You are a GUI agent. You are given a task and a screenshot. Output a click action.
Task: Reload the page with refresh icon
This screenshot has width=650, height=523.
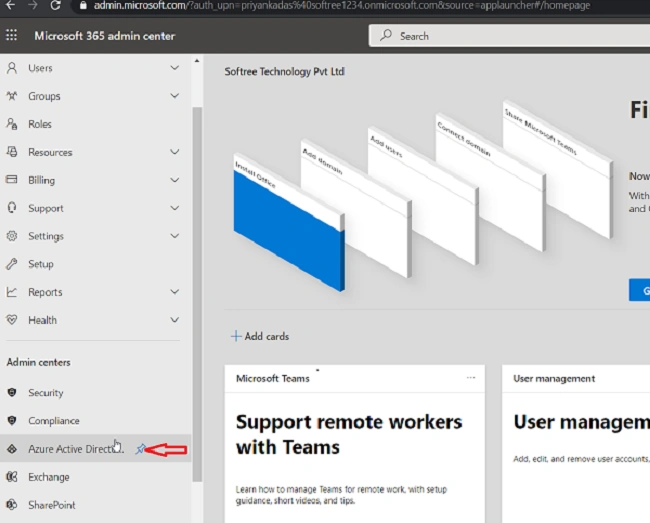tap(55, 5)
